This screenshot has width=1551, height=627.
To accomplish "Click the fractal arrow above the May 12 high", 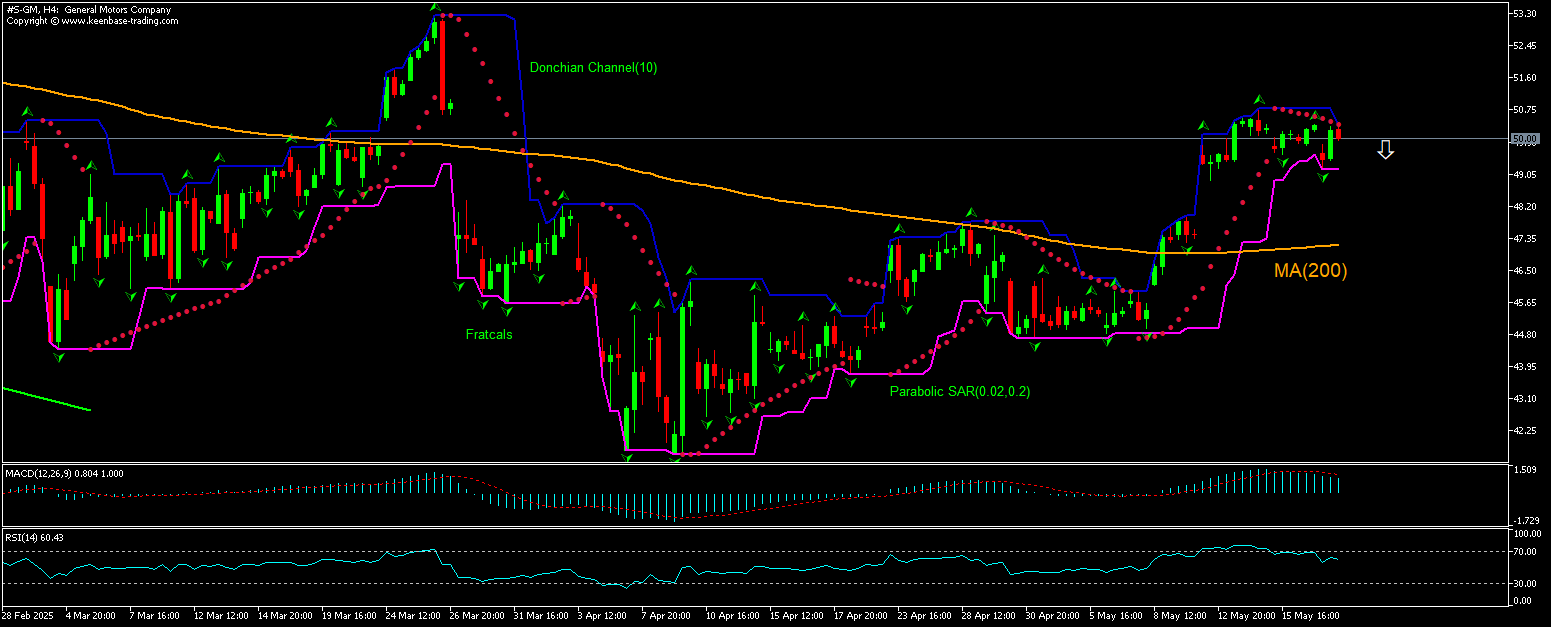I will (x=1258, y=100).
